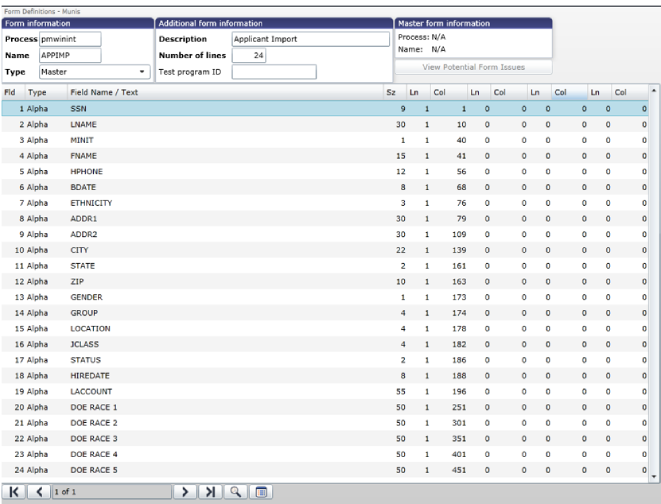Open the search magnifier tool
This screenshot has width=661, height=504.
point(236,492)
